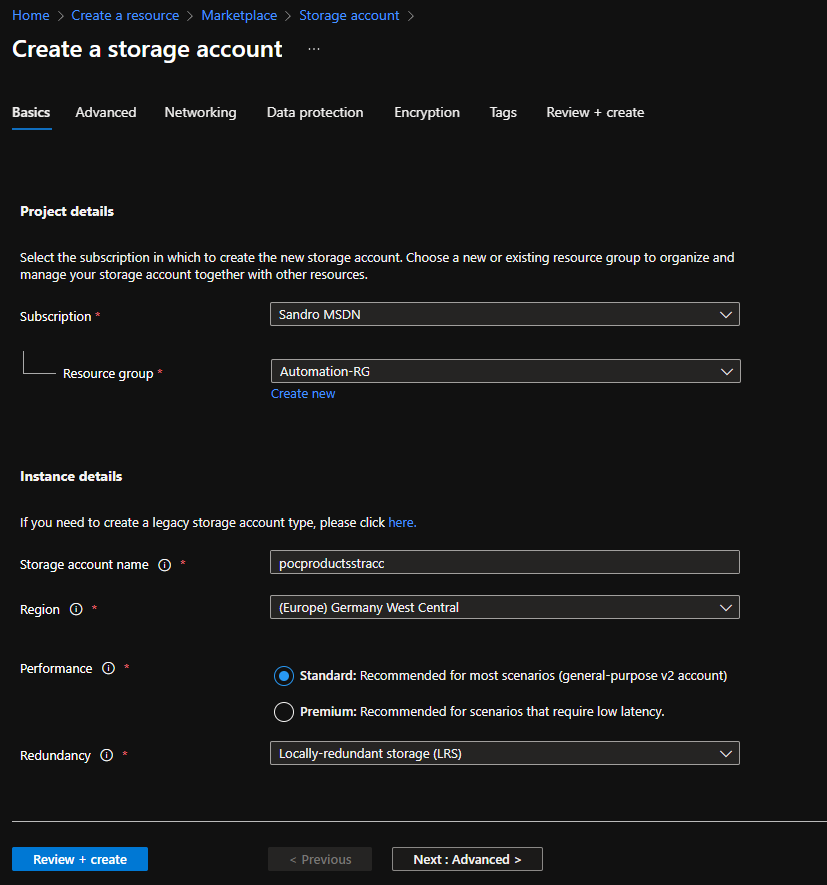The width and height of the screenshot is (827, 885).
Task: Click the blue Review + create button
Action: (80, 859)
